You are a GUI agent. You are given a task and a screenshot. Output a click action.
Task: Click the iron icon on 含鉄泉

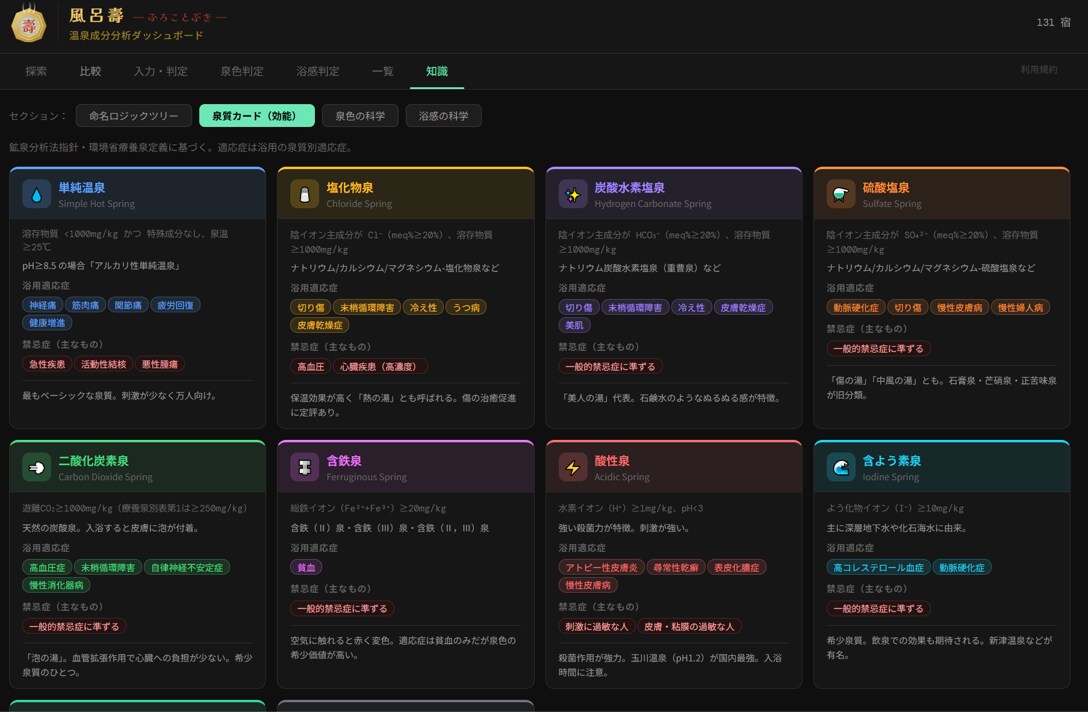(305, 468)
